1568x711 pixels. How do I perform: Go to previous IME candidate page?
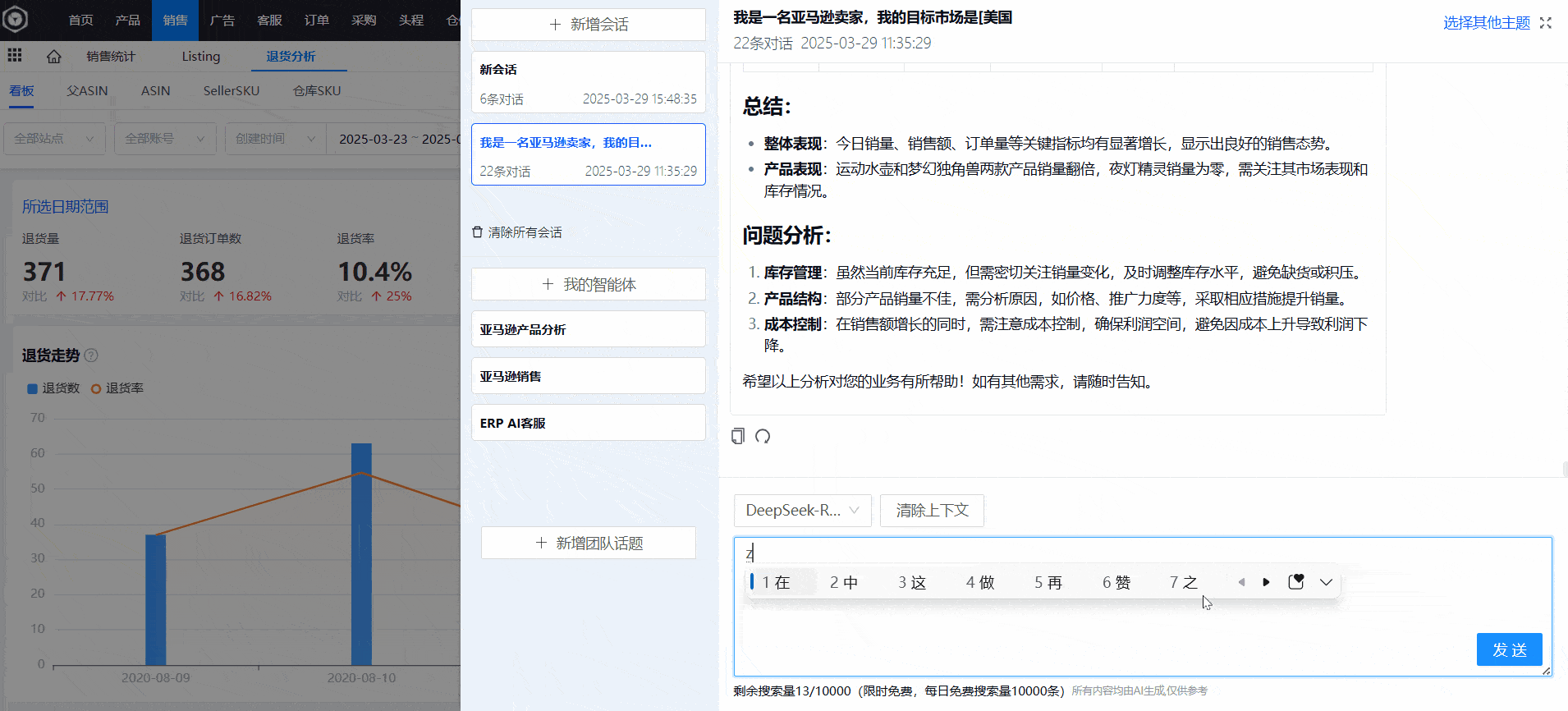click(x=1241, y=582)
